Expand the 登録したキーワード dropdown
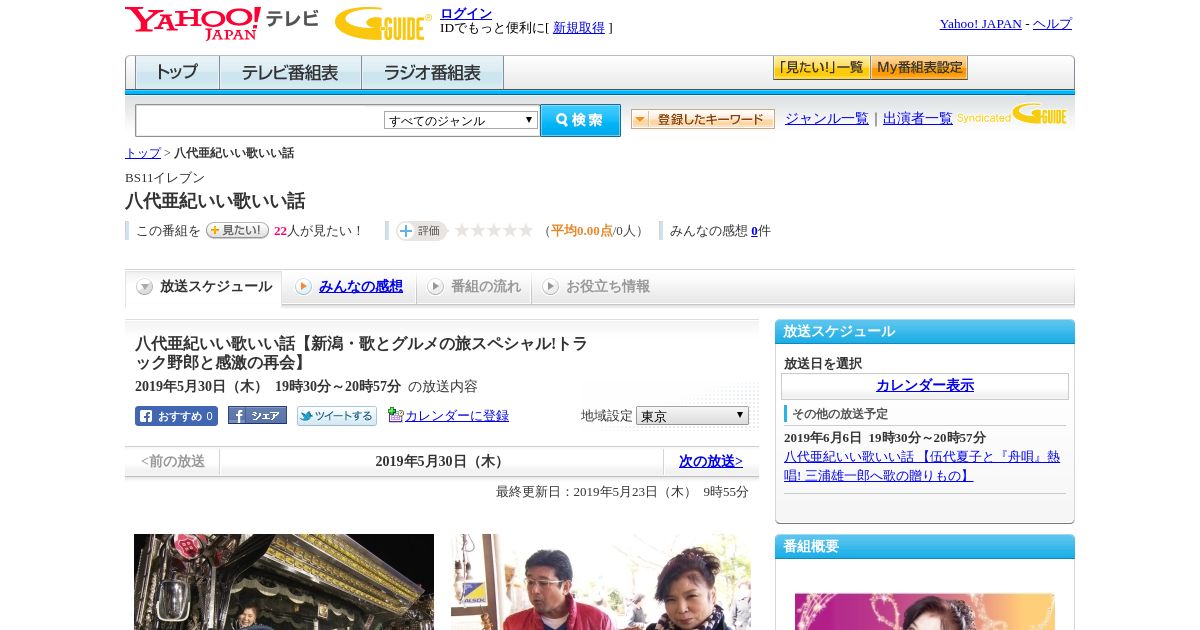1200x630 pixels. click(703, 119)
